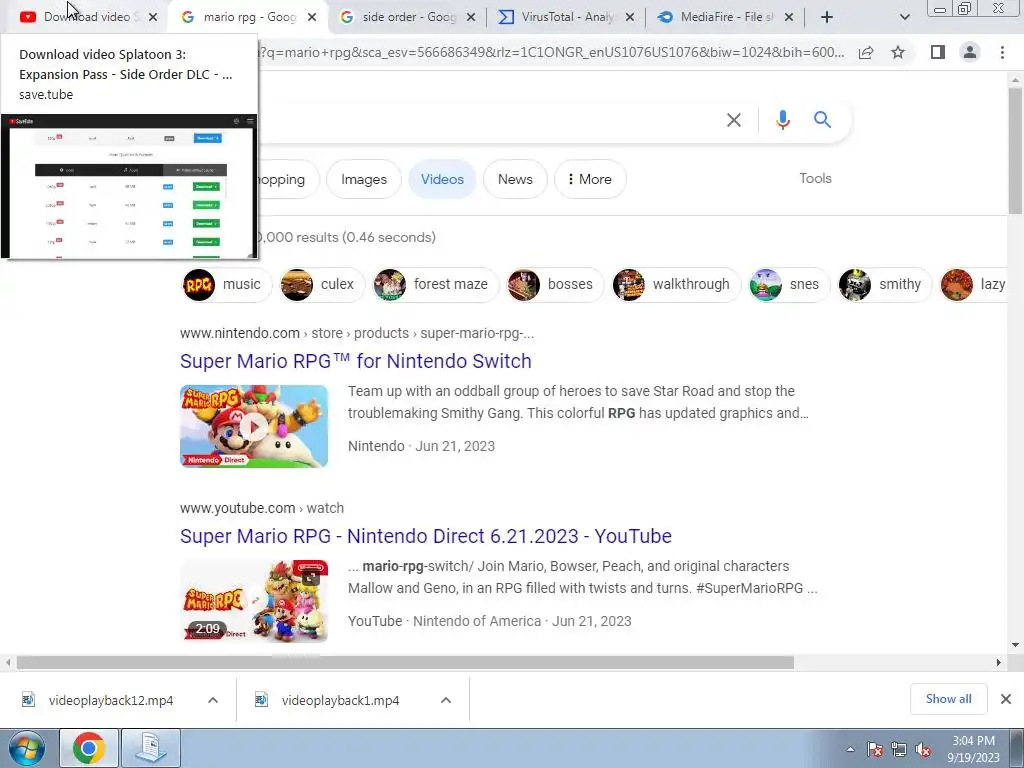Select the News filter

[515, 179]
